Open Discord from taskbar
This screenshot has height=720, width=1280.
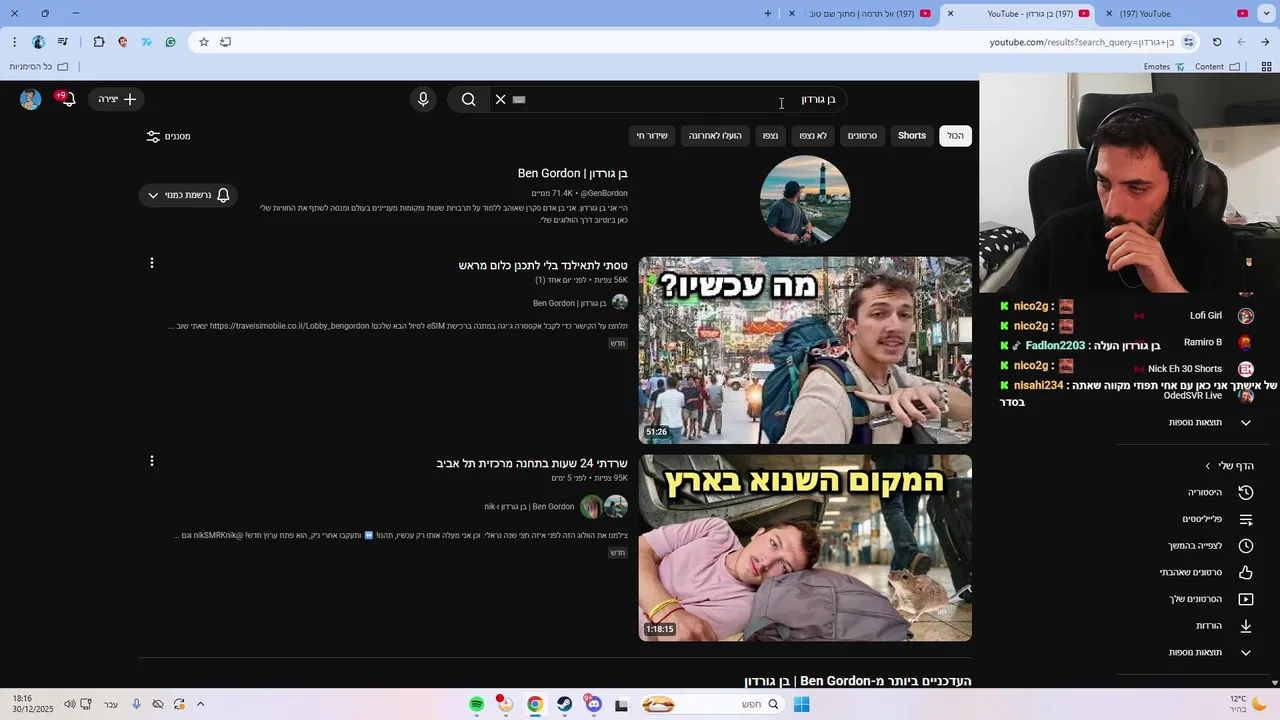(x=594, y=704)
